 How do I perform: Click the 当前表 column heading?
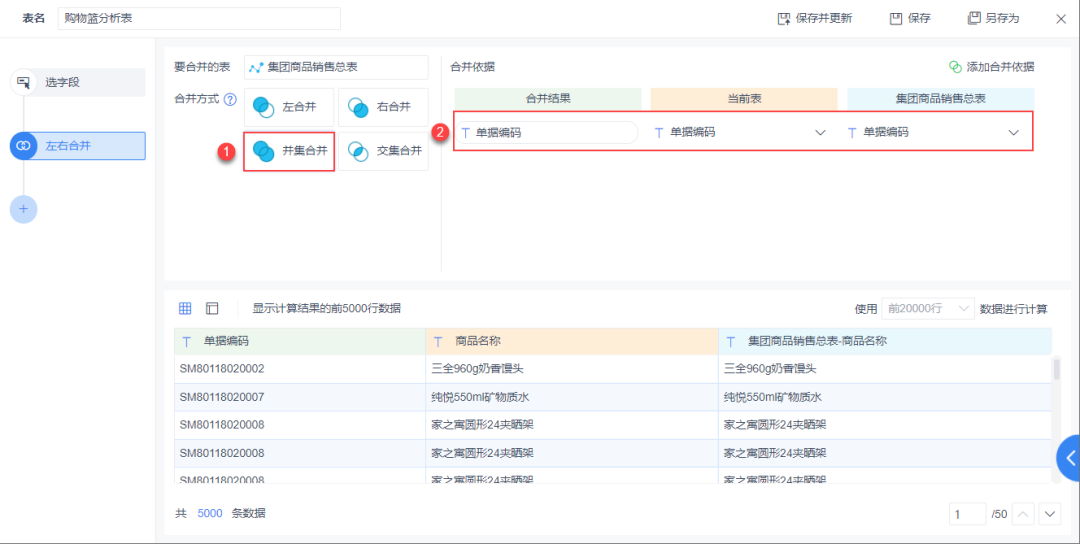pos(744,98)
